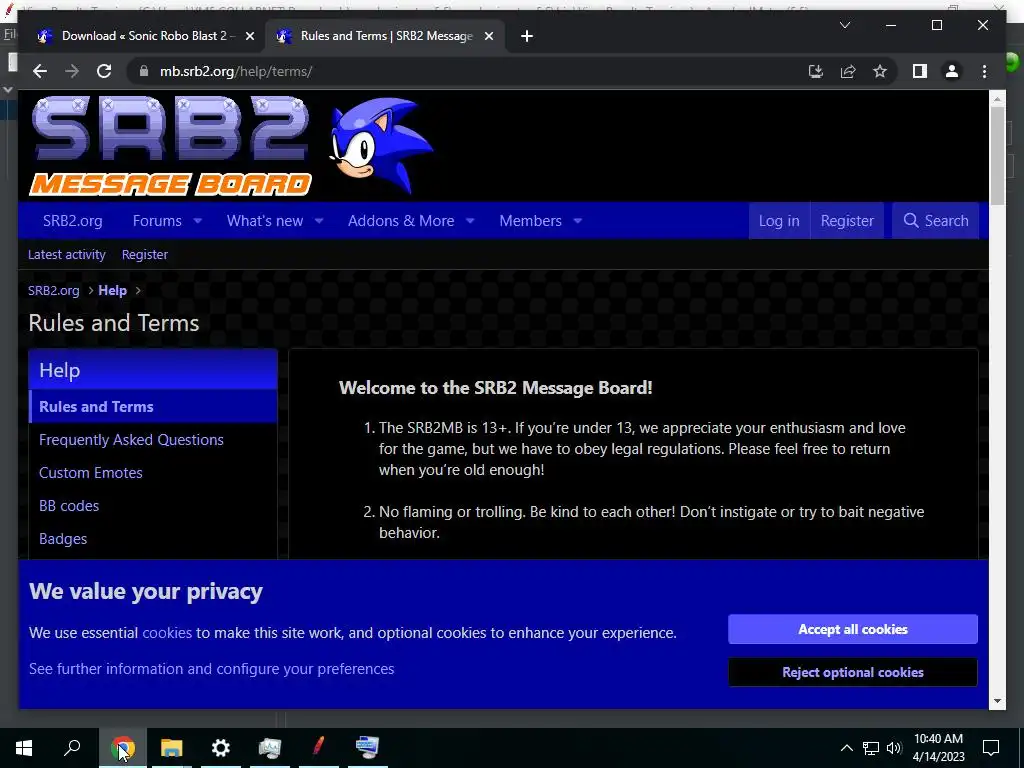Image resolution: width=1024 pixels, height=768 pixels.
Task: Open the Windows Start menu
Action: tap(24, 748)
